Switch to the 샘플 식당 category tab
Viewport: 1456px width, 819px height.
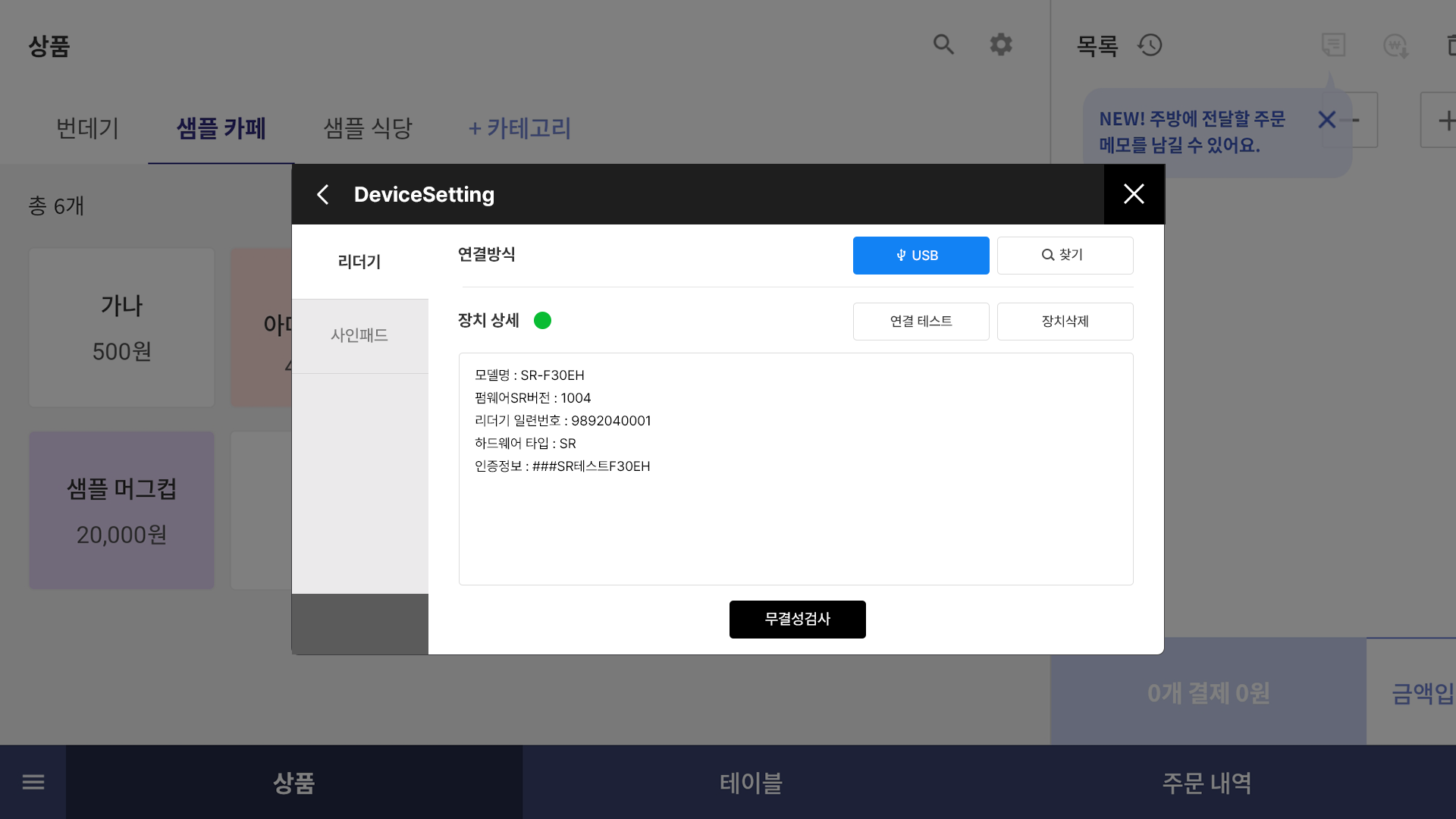368,128
